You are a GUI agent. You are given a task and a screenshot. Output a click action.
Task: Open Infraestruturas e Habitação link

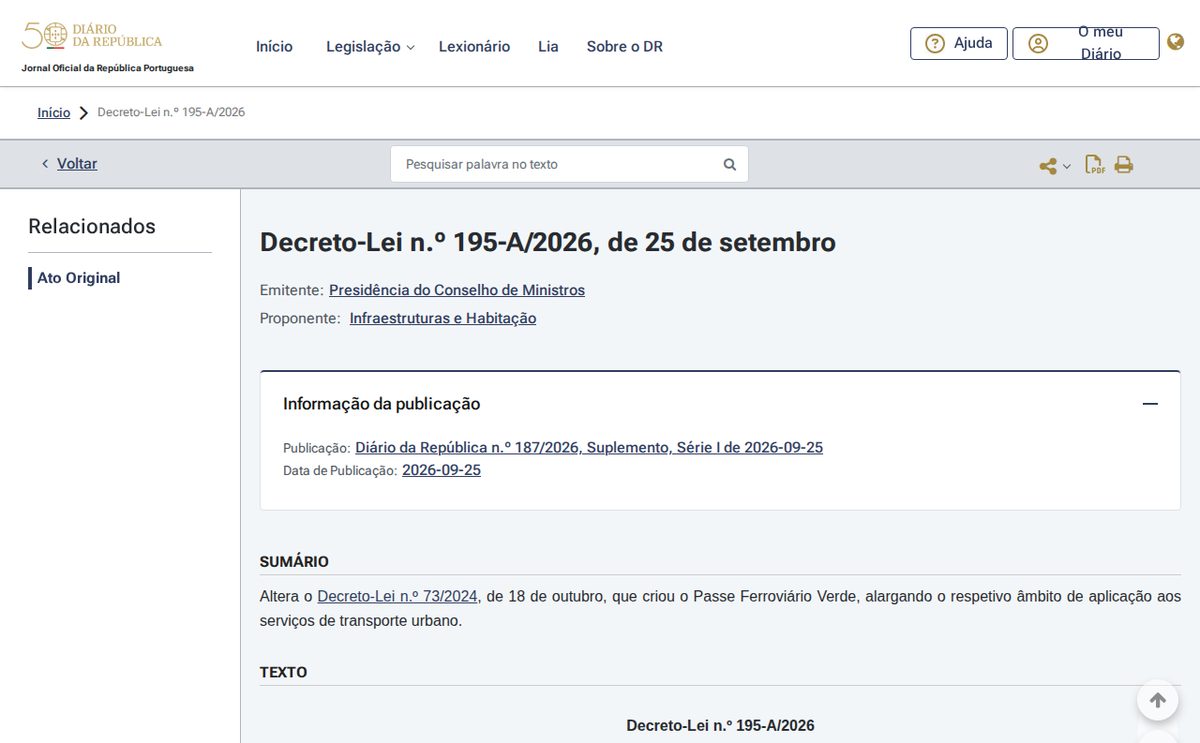(x=443, y=318)
